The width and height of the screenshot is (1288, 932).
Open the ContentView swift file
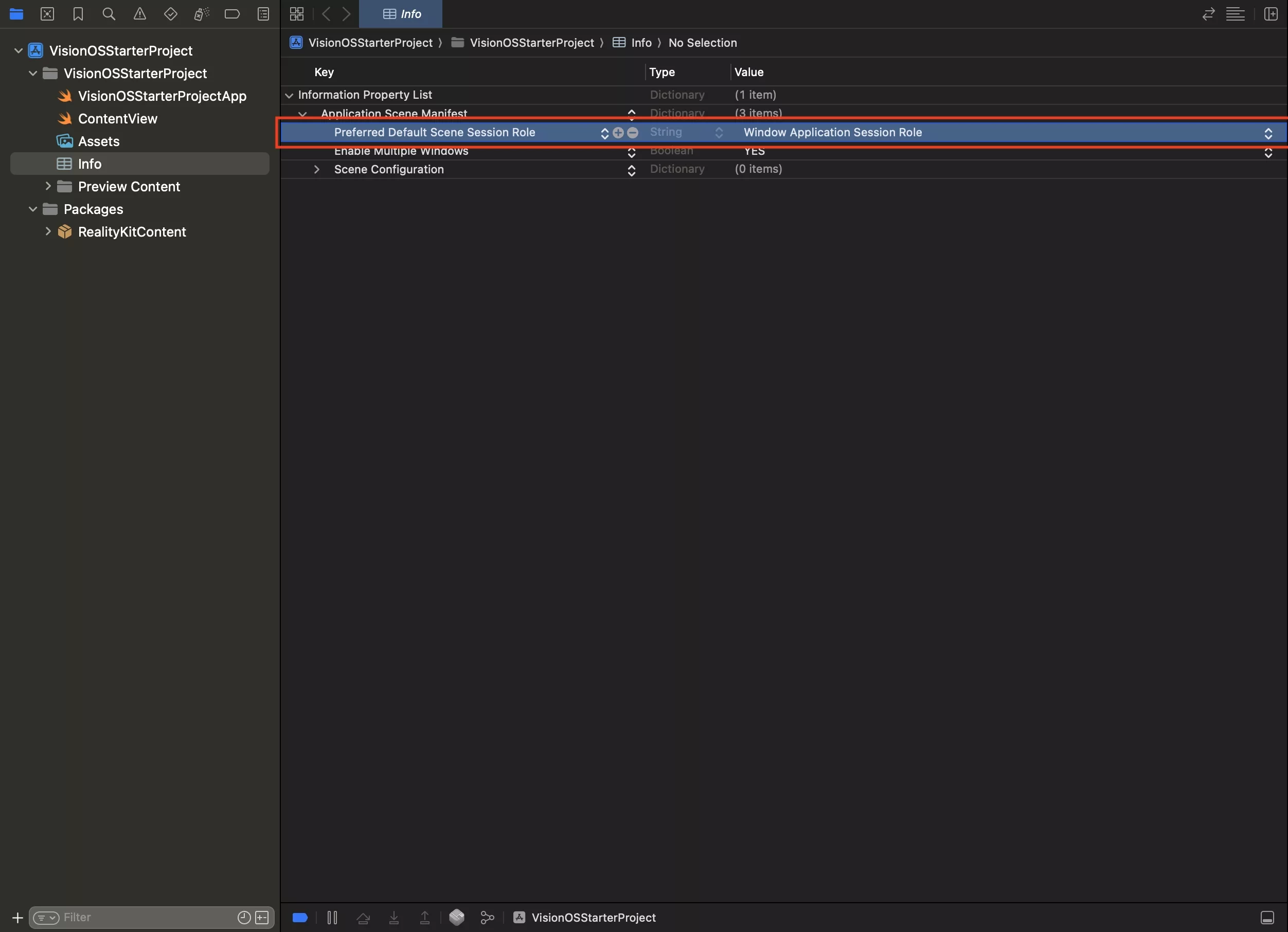(118, 119)
